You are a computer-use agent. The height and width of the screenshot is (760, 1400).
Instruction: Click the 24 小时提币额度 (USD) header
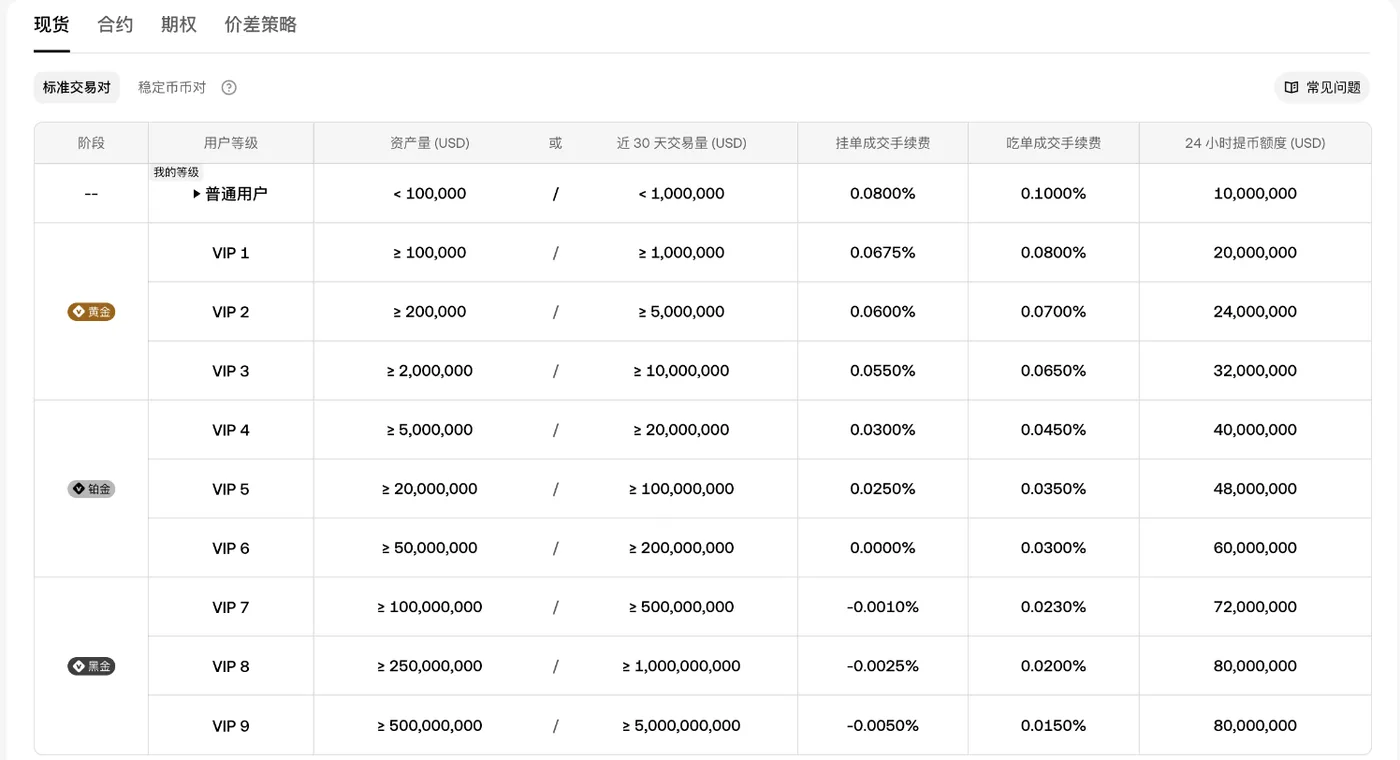pyautogui.click(x=1255, y=143)
